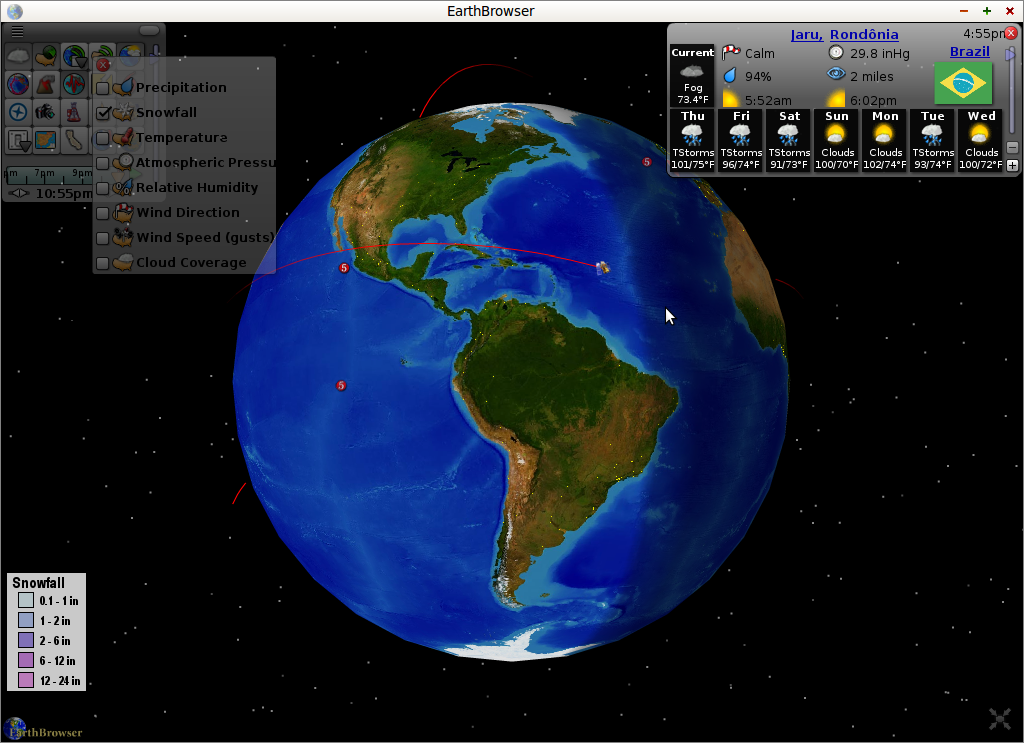
Task: Click the weather panel side slider arrow
Action: pyautogui.click(x=1010, y=55)
